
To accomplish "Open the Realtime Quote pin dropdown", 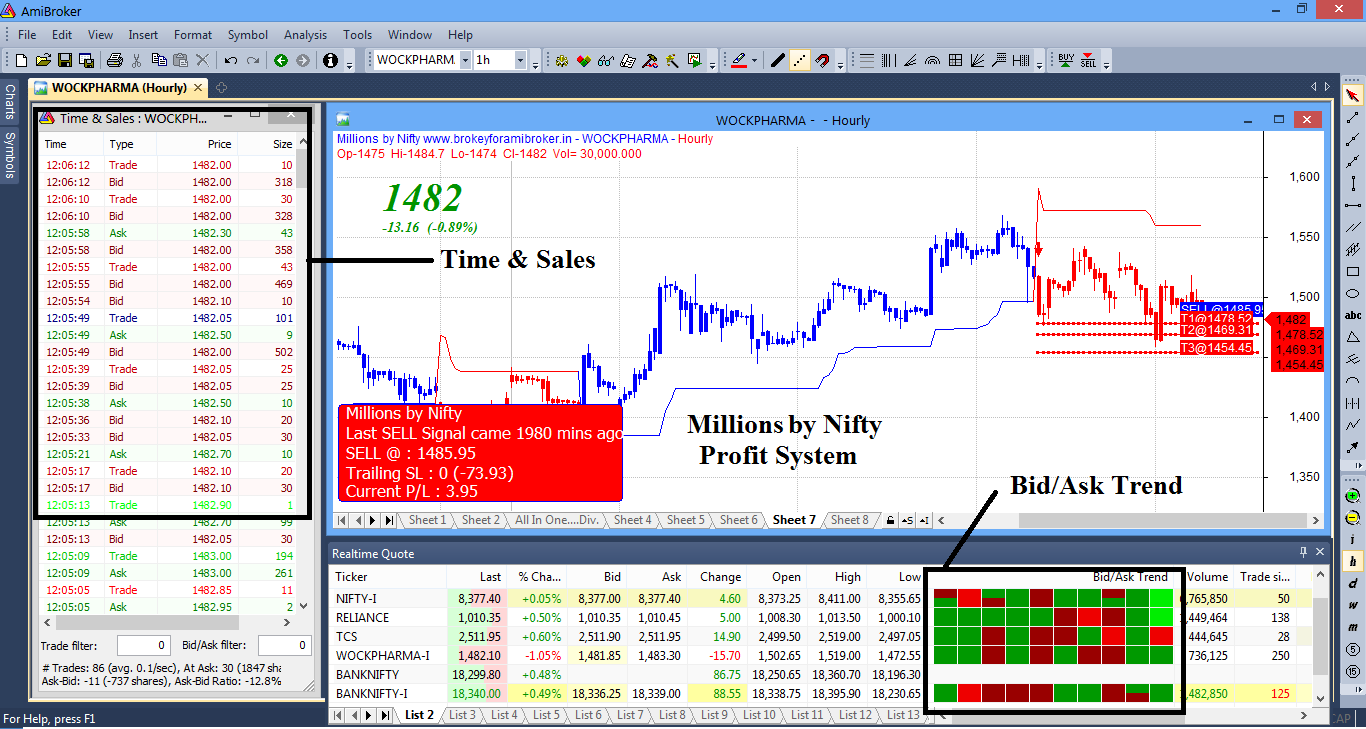I will click(x=1303, y=552).
